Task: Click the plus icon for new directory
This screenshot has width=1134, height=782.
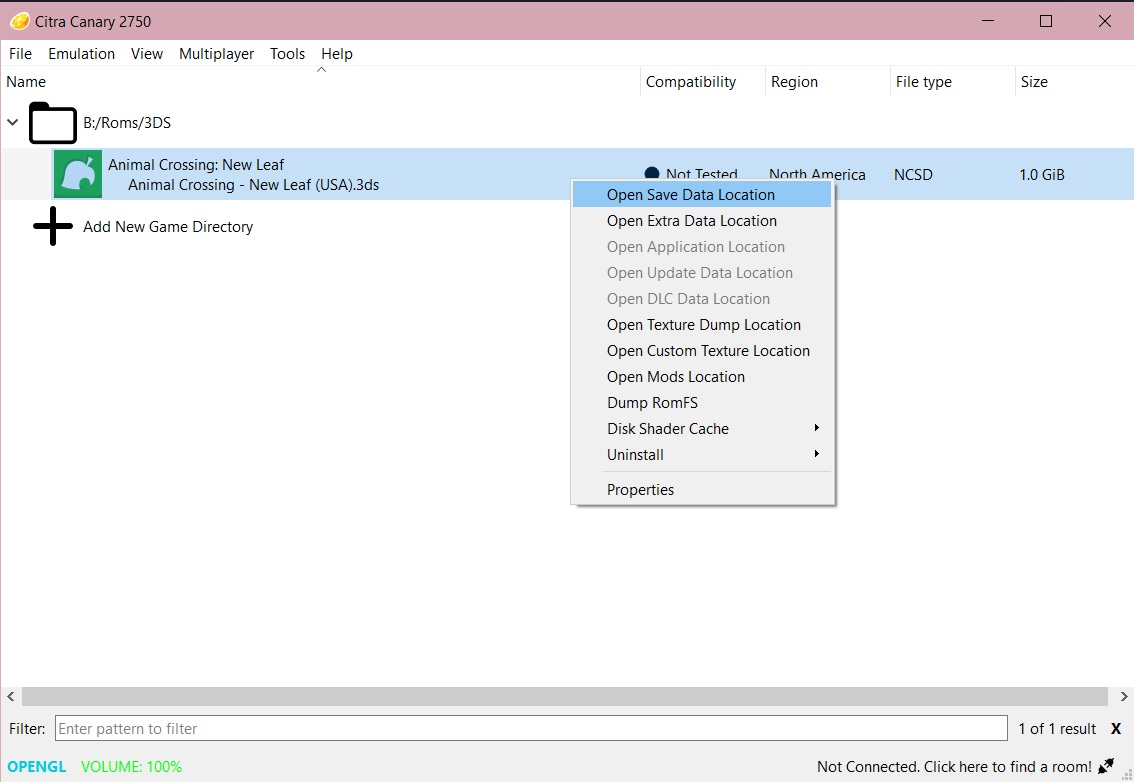Action: 53,227
